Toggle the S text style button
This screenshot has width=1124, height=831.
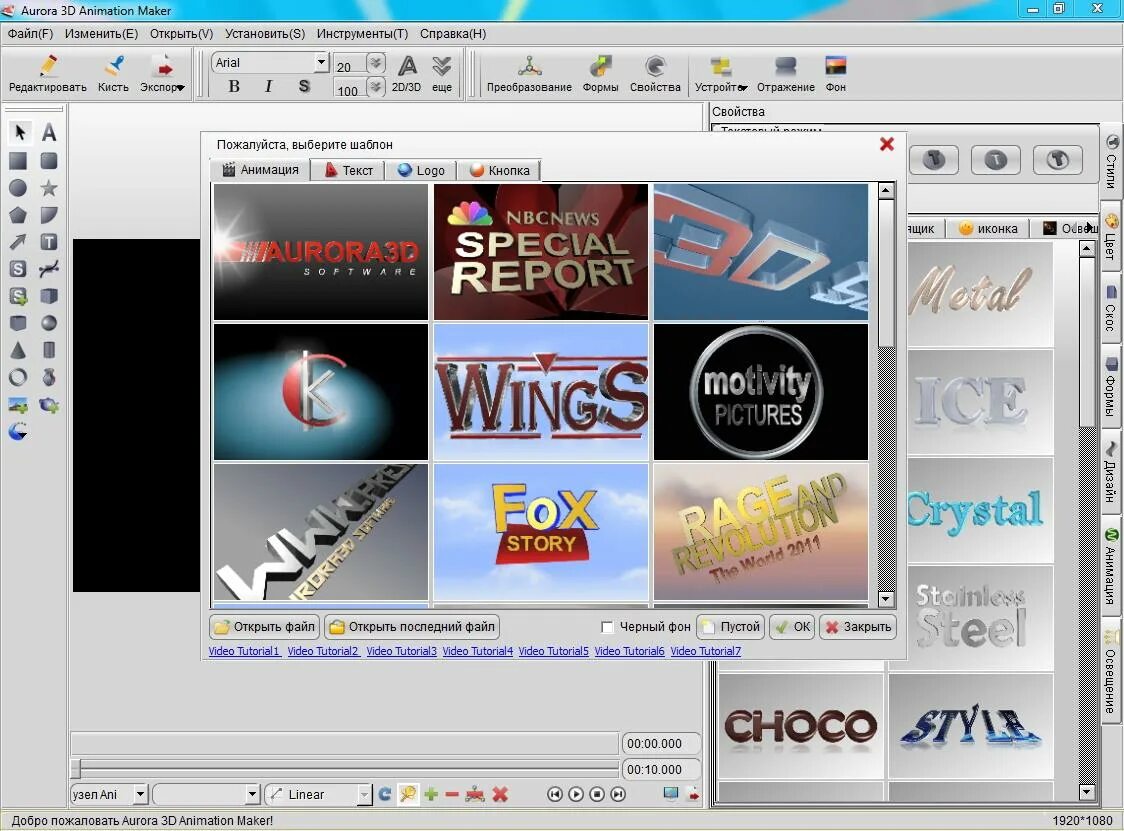click(x=304, y=86)
